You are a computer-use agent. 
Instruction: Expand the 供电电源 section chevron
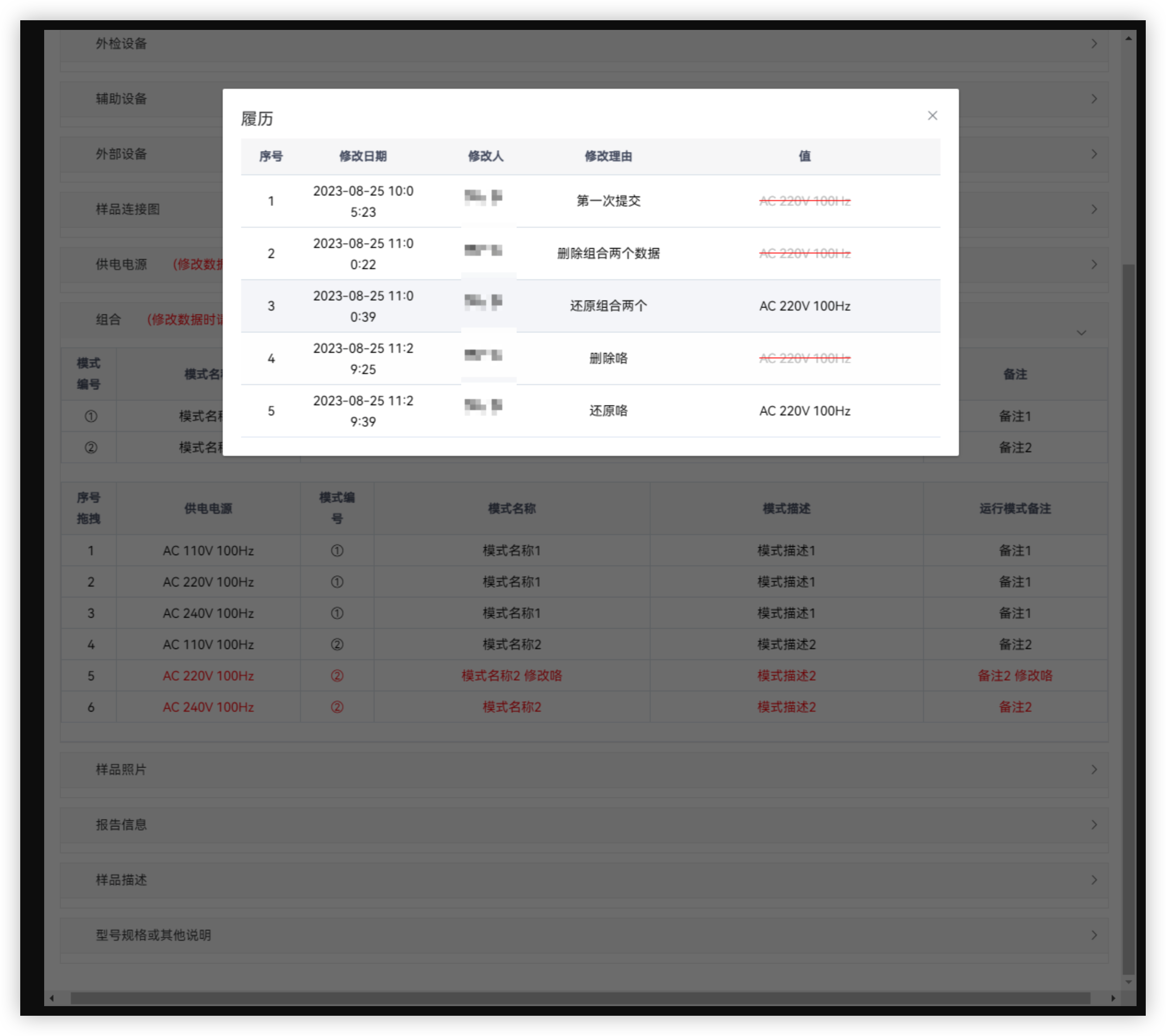(1094, 265)
